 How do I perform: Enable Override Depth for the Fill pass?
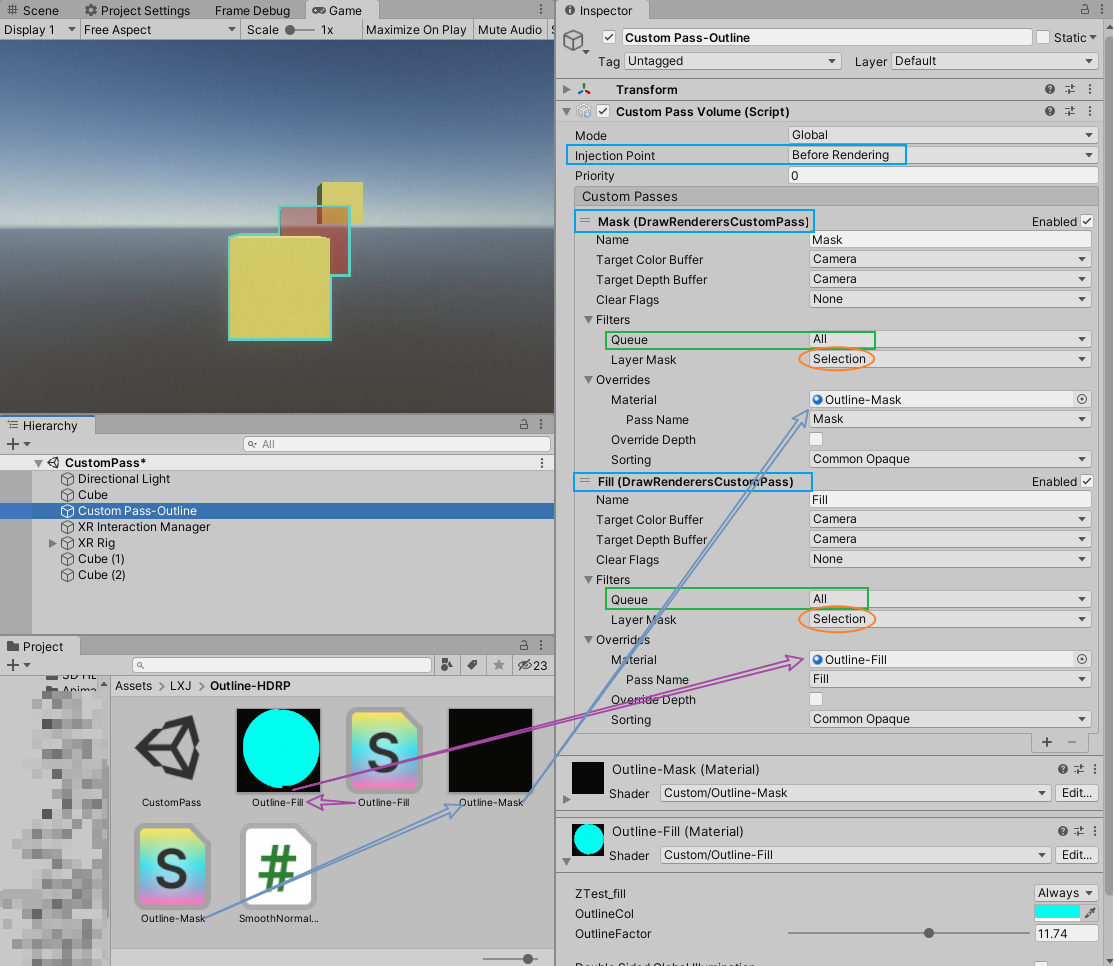(x=815, y=700)
